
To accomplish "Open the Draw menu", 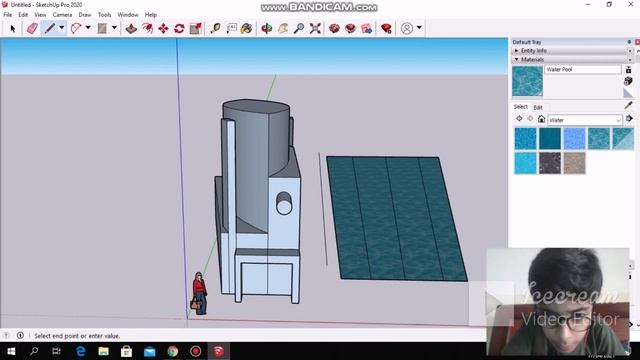I will 85,15.
